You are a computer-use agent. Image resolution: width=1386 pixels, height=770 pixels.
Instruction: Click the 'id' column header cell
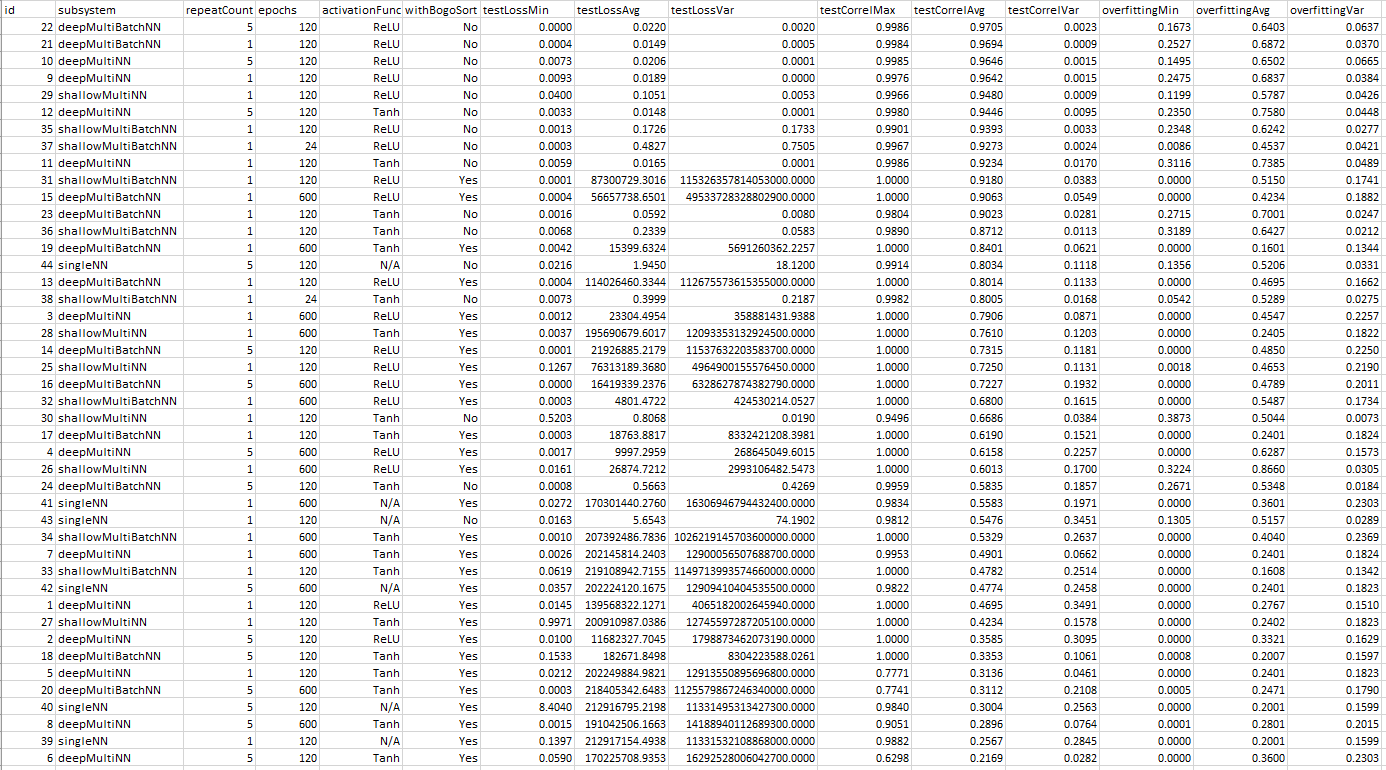click(x=28, y=9)
